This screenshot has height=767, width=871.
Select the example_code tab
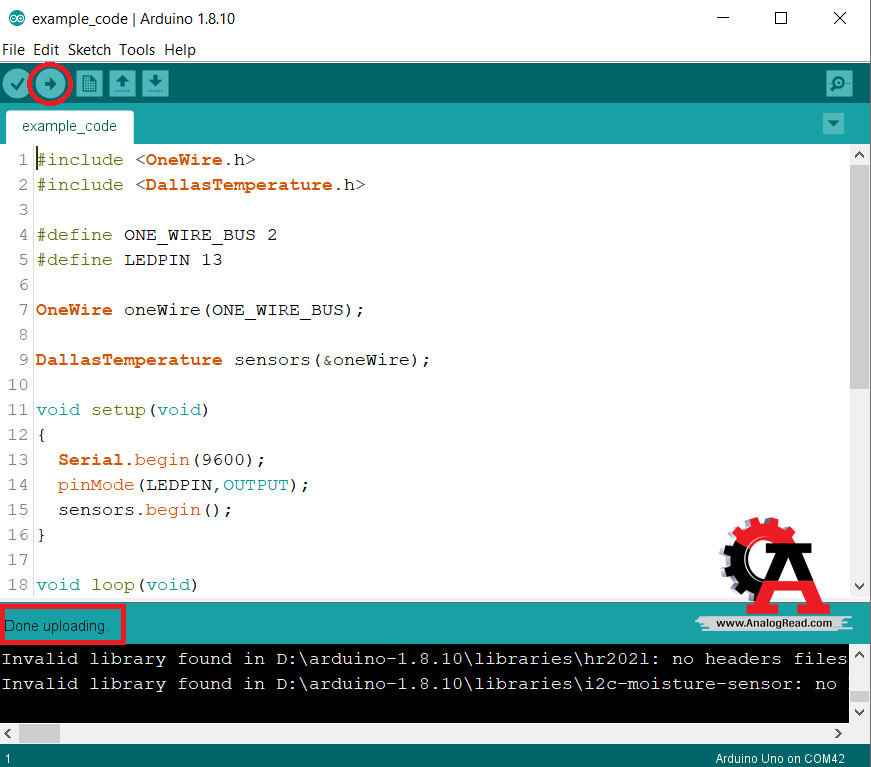(x=69, y=127)
